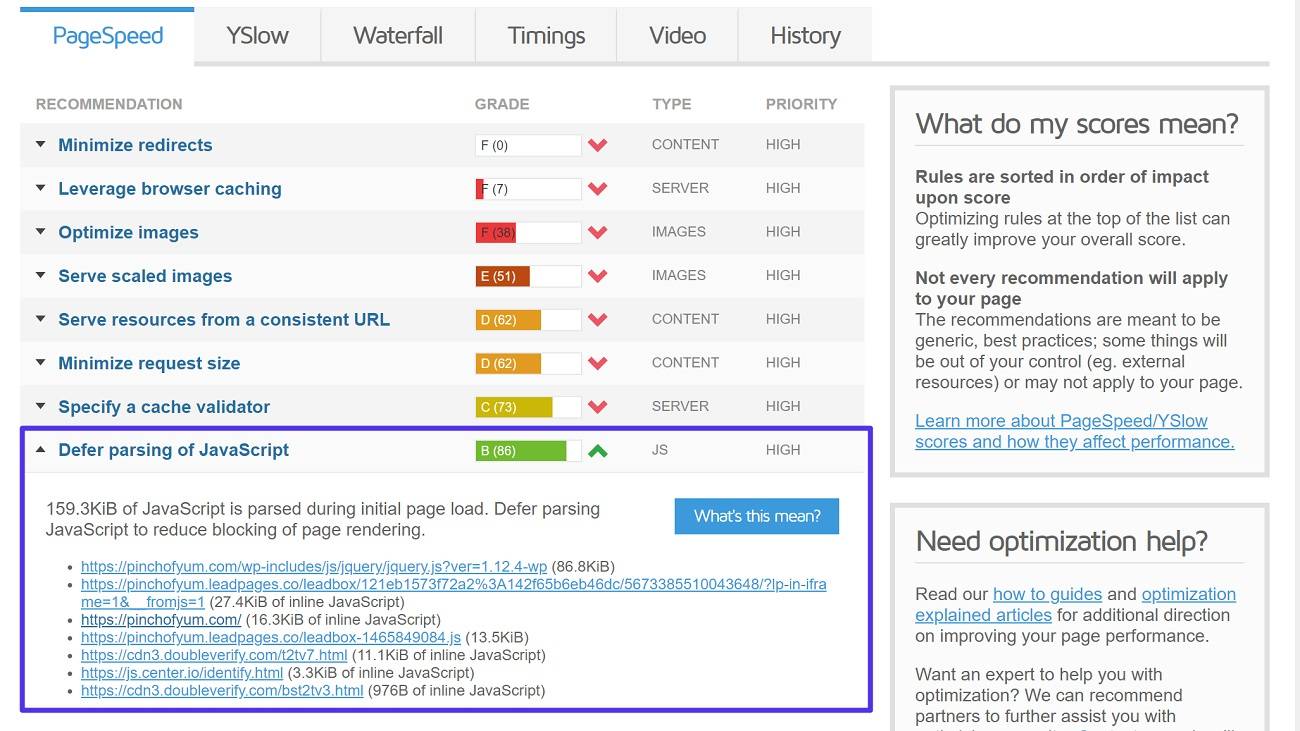Switch to the History tab
This screenshot has height=731, width=1300.
[804, 35]
